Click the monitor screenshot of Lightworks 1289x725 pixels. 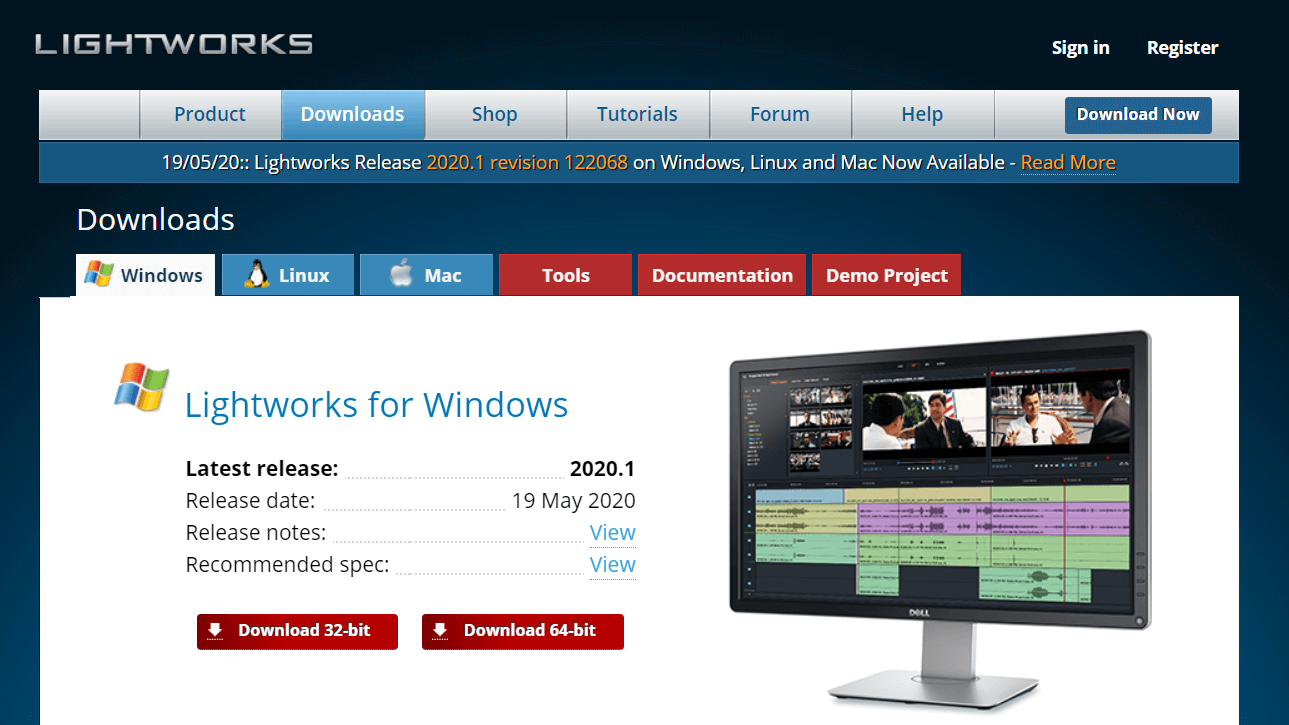click(x=939, y=482)
